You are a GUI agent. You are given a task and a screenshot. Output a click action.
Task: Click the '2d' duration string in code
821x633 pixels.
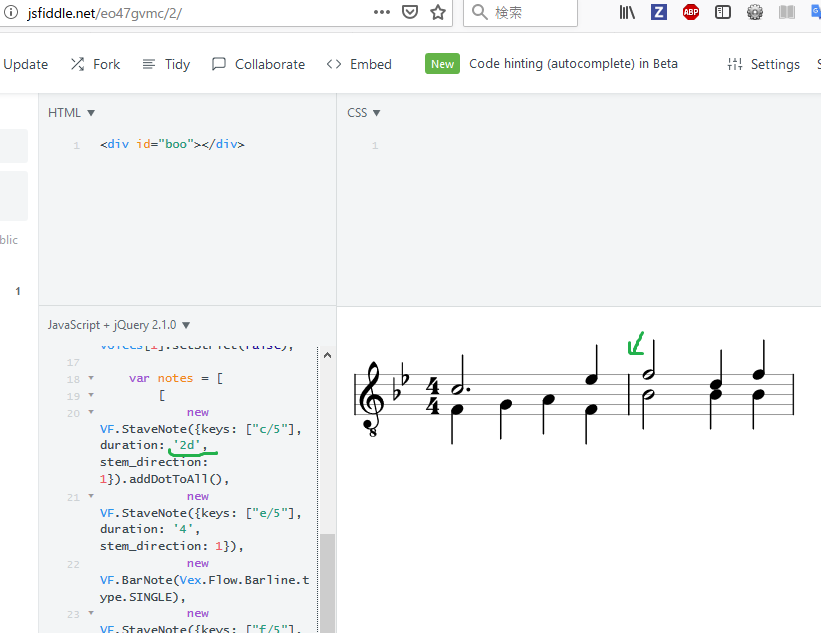[x=187, y=445]
